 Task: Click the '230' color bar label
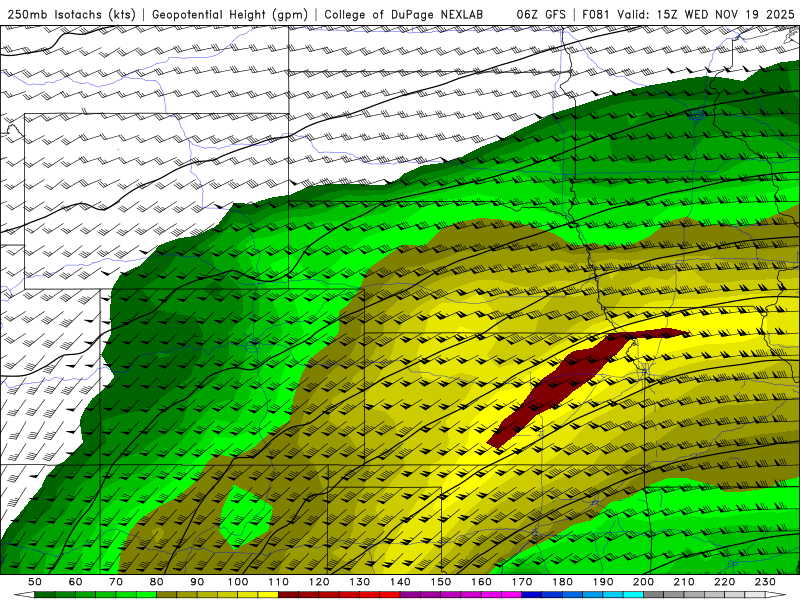click(765, 582)
